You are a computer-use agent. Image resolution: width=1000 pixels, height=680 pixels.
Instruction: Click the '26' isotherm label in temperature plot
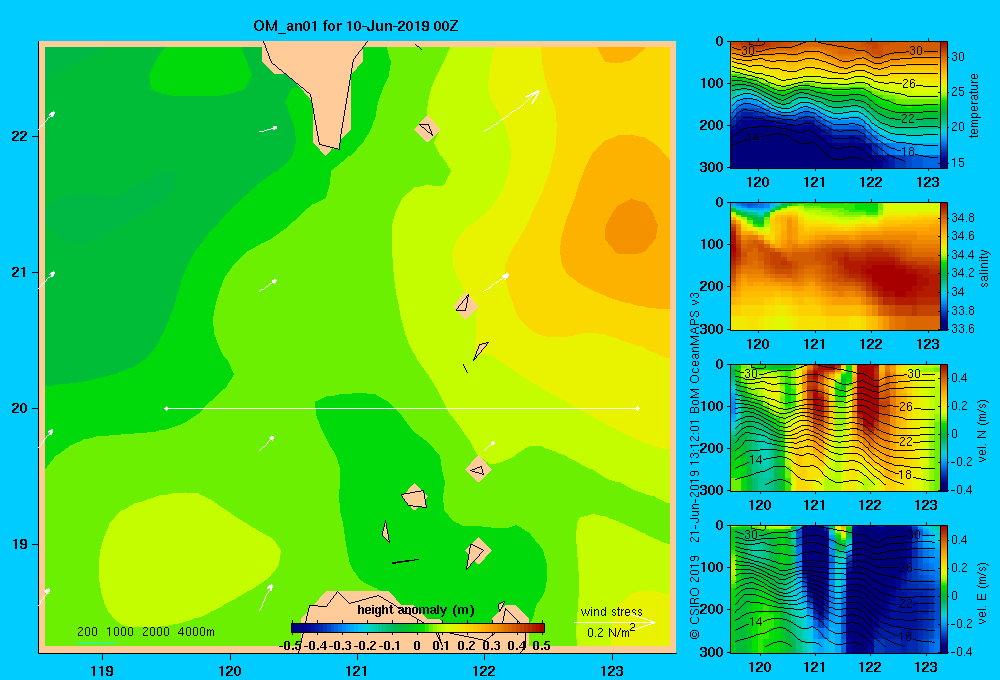[x=909, y=83]
